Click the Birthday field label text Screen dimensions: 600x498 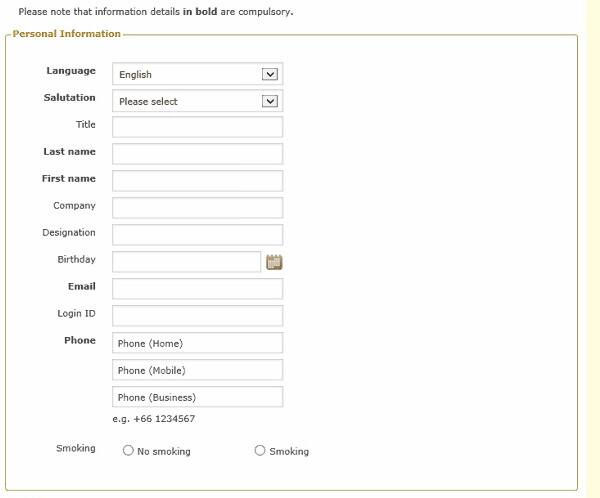point(76,259)
